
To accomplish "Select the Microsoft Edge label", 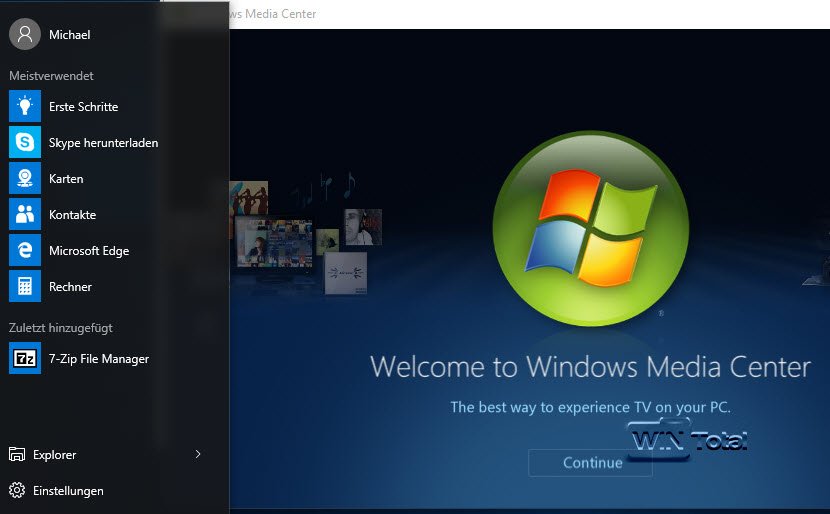I will [89, 251].
